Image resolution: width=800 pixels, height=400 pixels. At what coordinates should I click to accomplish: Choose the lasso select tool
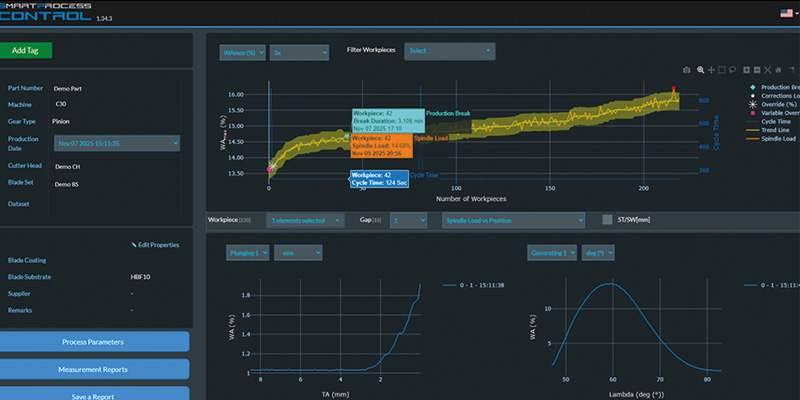(732, 69)
